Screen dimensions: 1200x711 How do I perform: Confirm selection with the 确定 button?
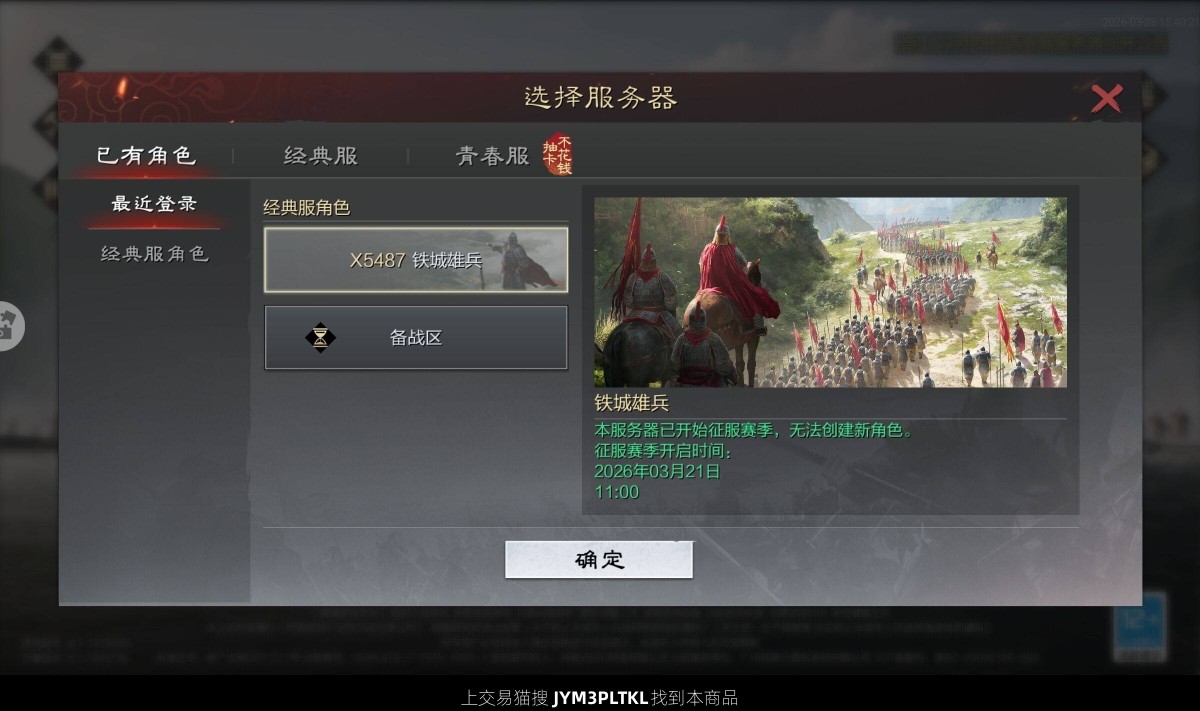click(x=599, y=560)
